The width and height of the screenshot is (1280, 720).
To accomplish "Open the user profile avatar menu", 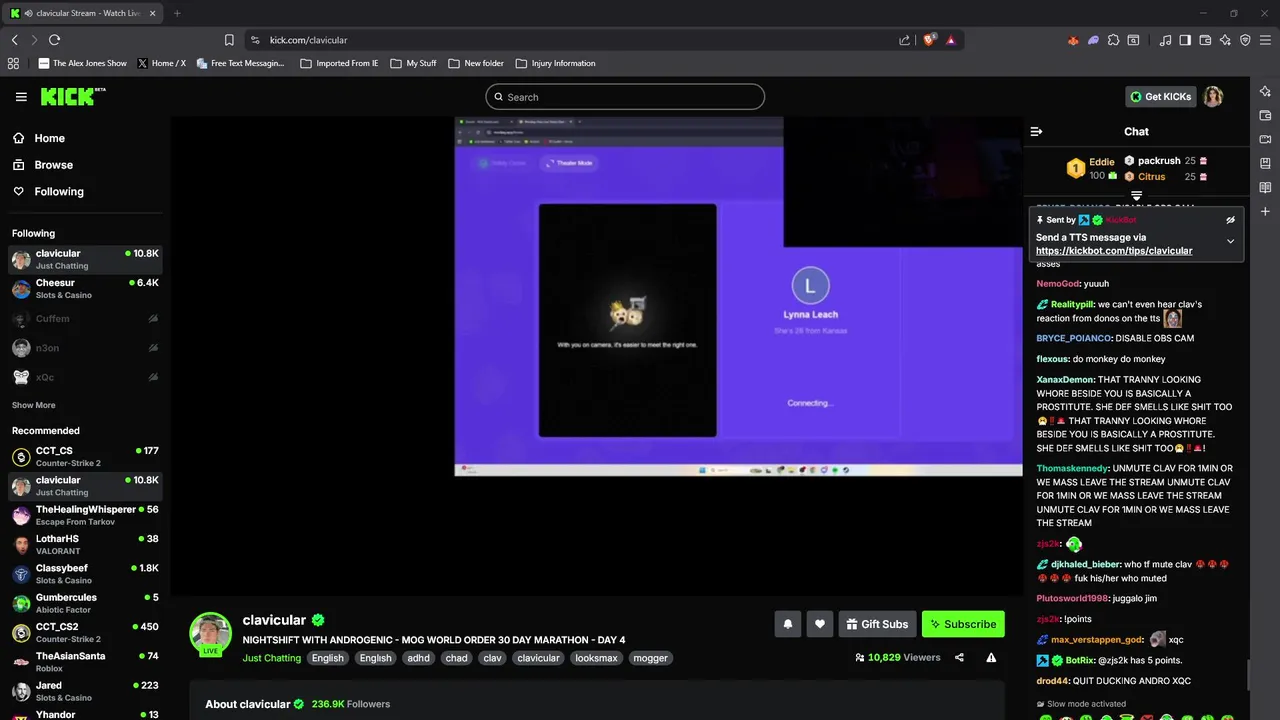I will tap(1213, 96).
